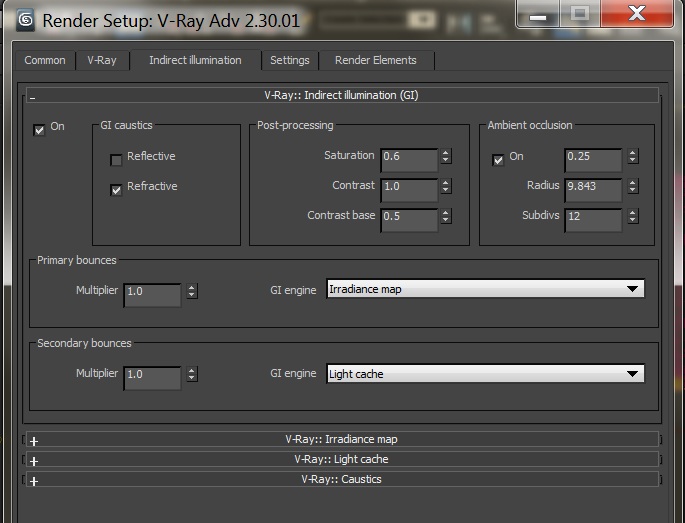This screenshot has width=685, height=523.
Task: Click the Contrast base value field
Action: pyautogui.click(x=409, y=220)
